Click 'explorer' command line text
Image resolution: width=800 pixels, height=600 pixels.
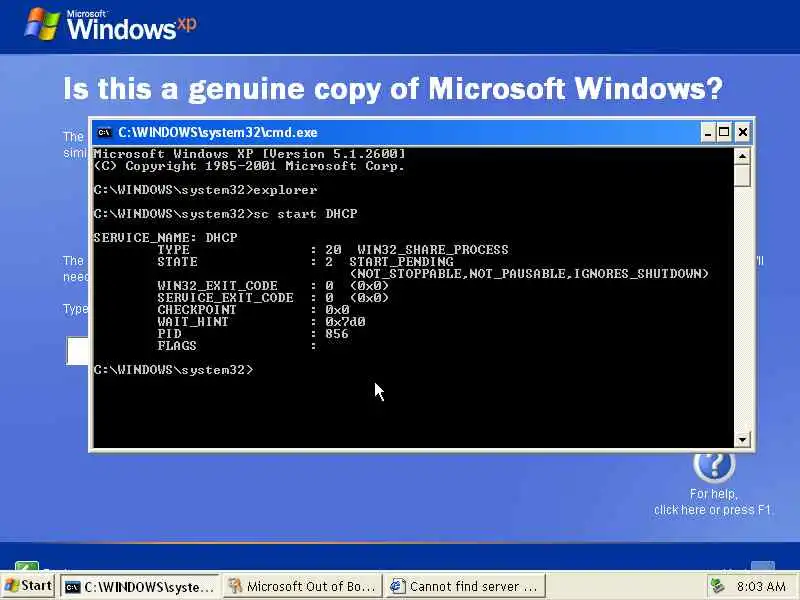click(285, 190)
